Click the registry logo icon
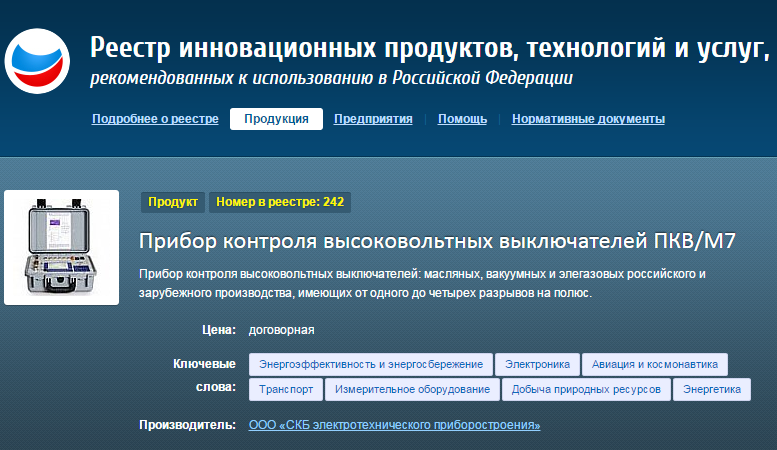Screen dimensions: 777x450 37,61
